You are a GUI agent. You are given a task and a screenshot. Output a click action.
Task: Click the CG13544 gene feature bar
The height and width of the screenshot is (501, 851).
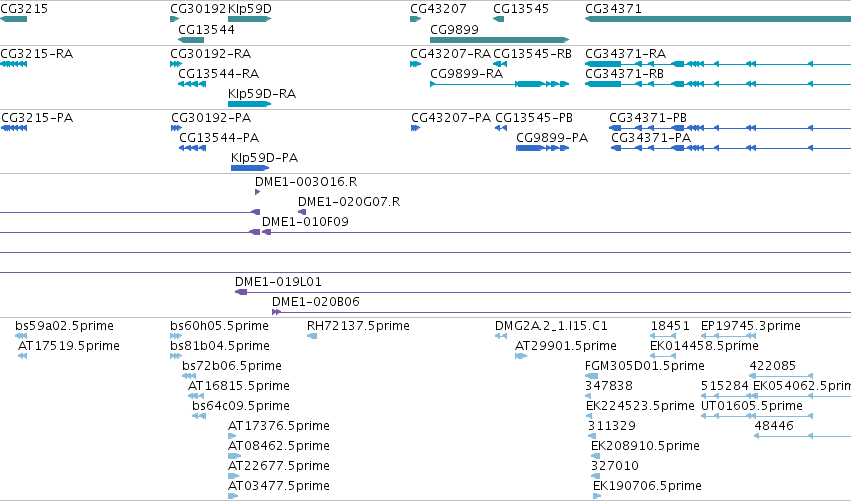(x=191, y=40)
